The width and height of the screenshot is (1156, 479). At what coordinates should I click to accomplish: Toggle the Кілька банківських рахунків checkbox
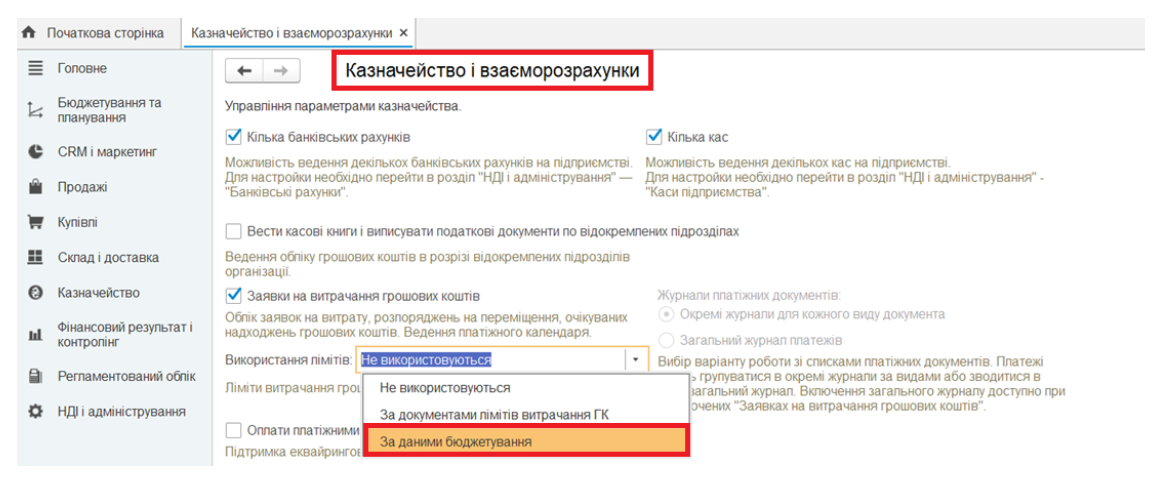[x=234, y=136]
